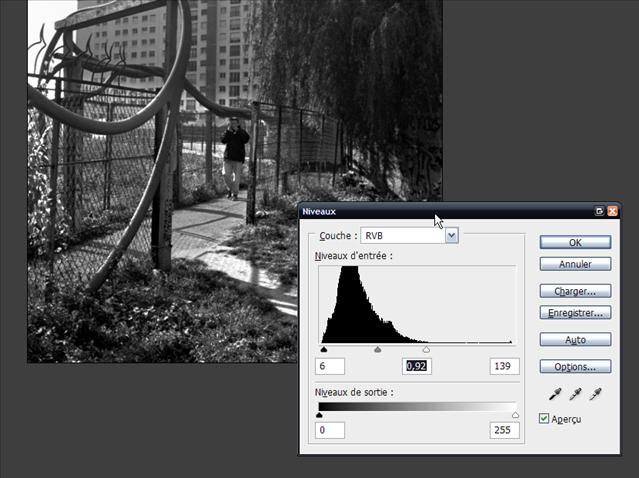Grab the gray midtone input slider

[x=378, y=350]
